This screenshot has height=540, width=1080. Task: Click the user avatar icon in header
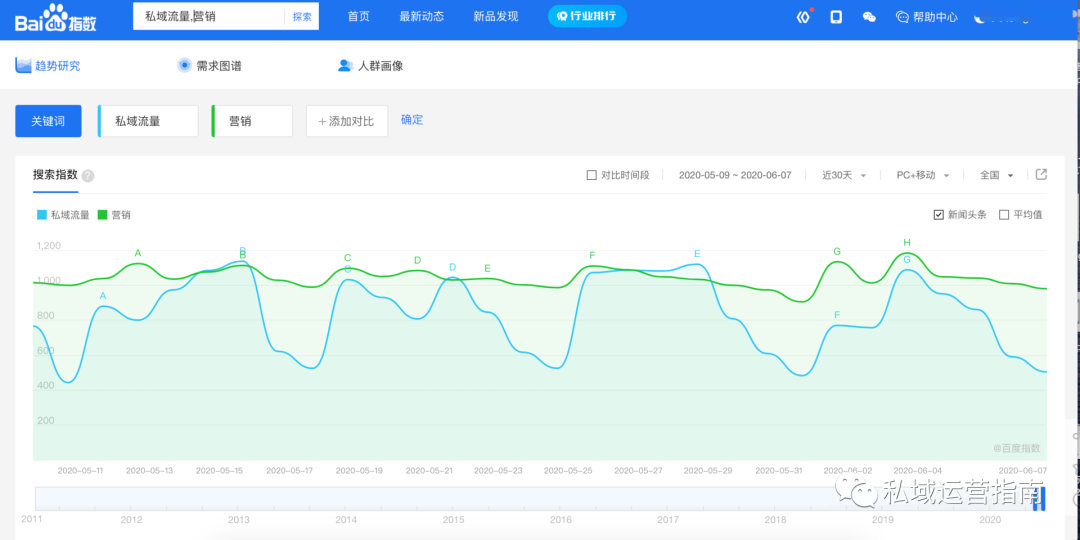pyautogui.click(x=982, y=18)
